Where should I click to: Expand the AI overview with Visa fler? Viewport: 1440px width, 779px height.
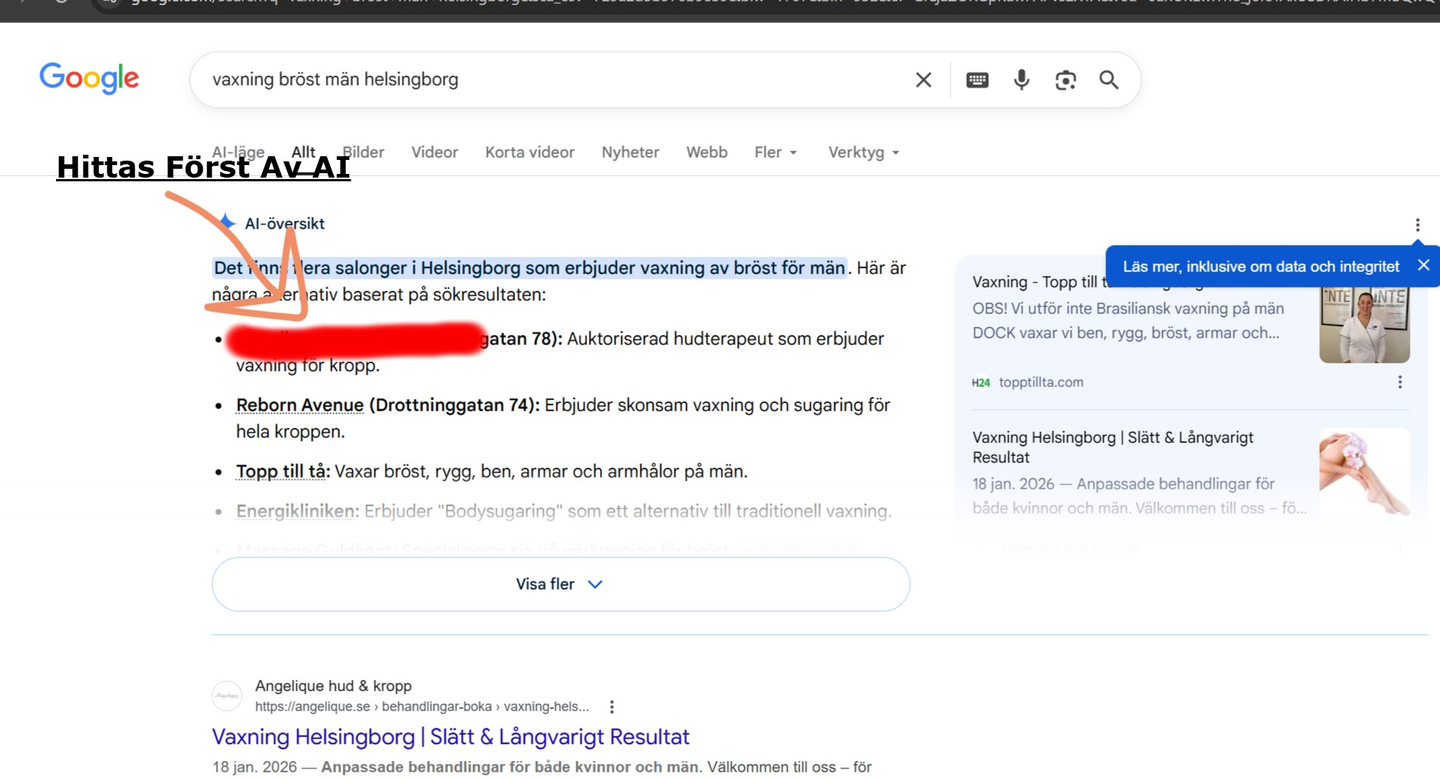click(561, 584)
